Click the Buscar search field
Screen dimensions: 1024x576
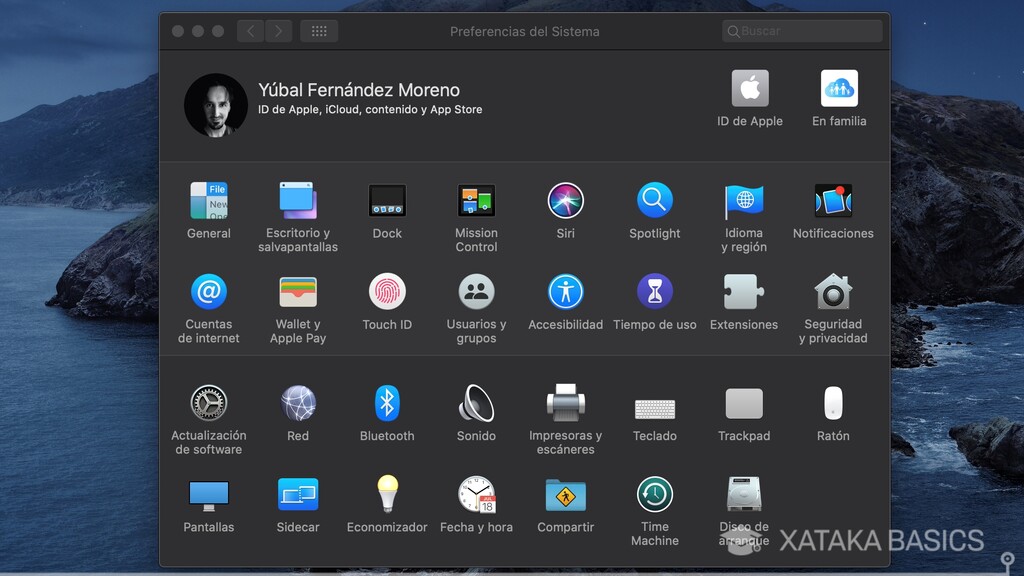coord(800,31)
